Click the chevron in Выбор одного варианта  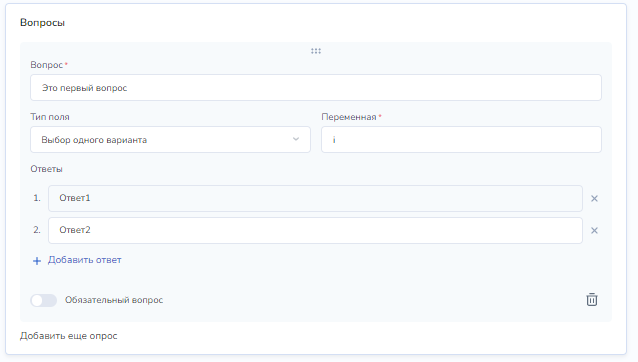(x=296, y=139)
